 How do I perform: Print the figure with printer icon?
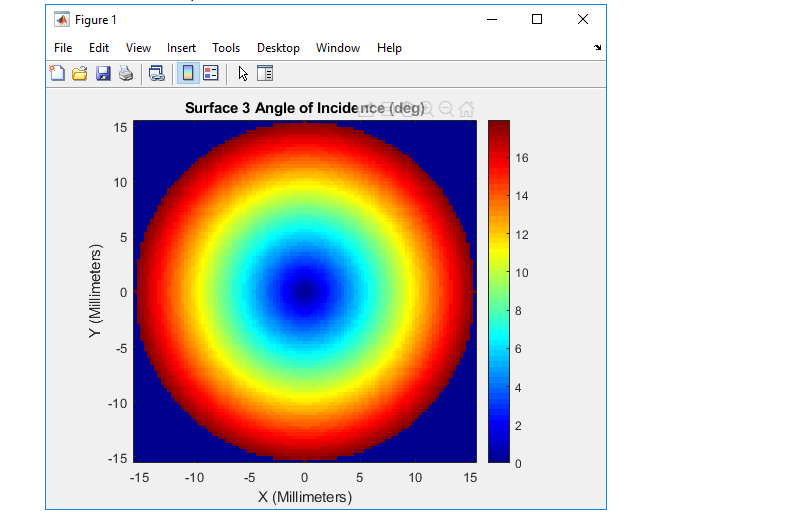(x=126, y=73)
